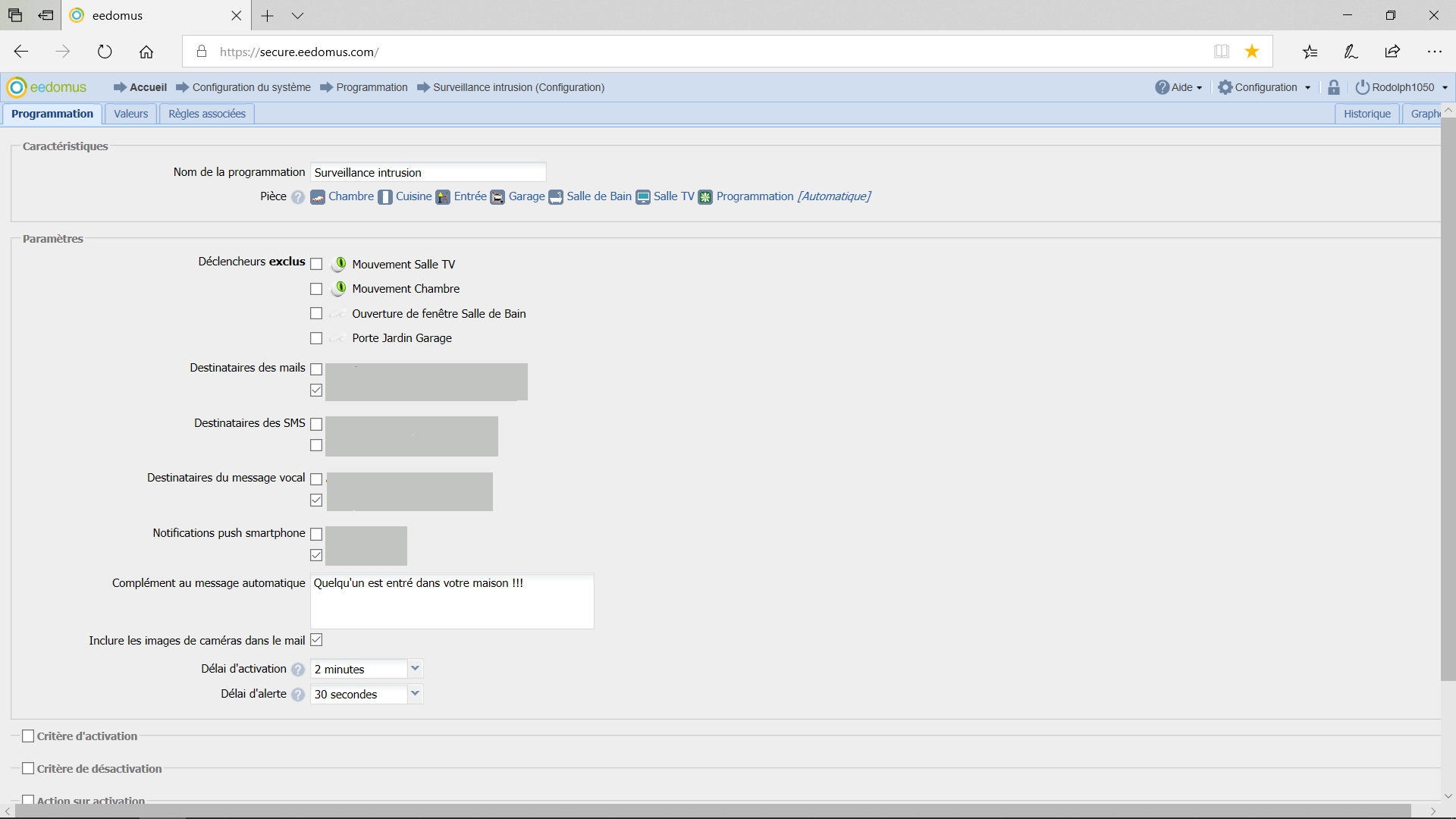The image size is (1456, 819).
Task: Toggle first Destinataires des SMS checkbox
Action: click(316, 425)
